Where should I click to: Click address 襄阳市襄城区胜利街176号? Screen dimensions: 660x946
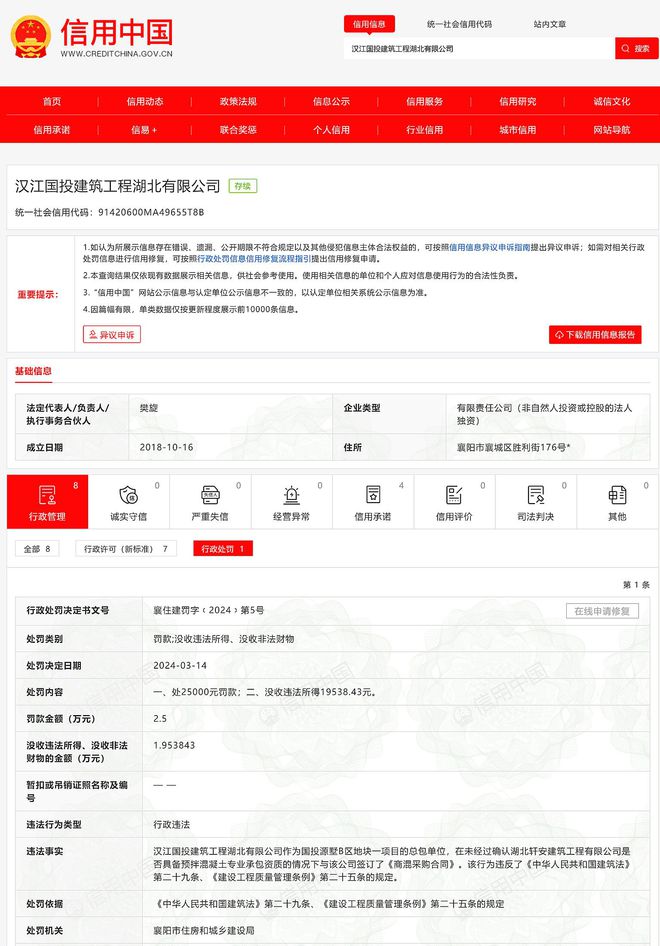pos(513,447)
